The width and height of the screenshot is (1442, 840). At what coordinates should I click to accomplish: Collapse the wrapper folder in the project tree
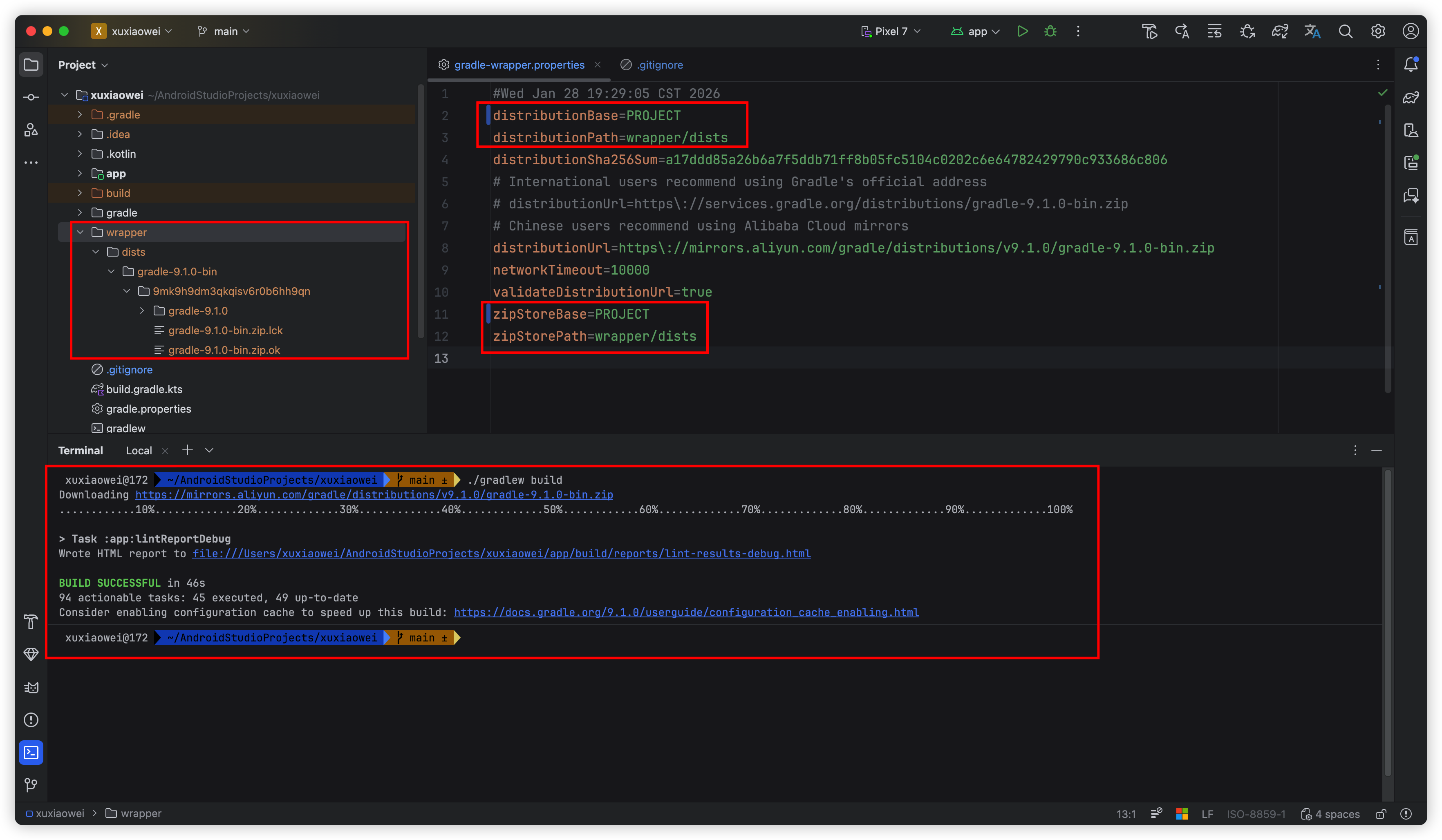[80, 232]
